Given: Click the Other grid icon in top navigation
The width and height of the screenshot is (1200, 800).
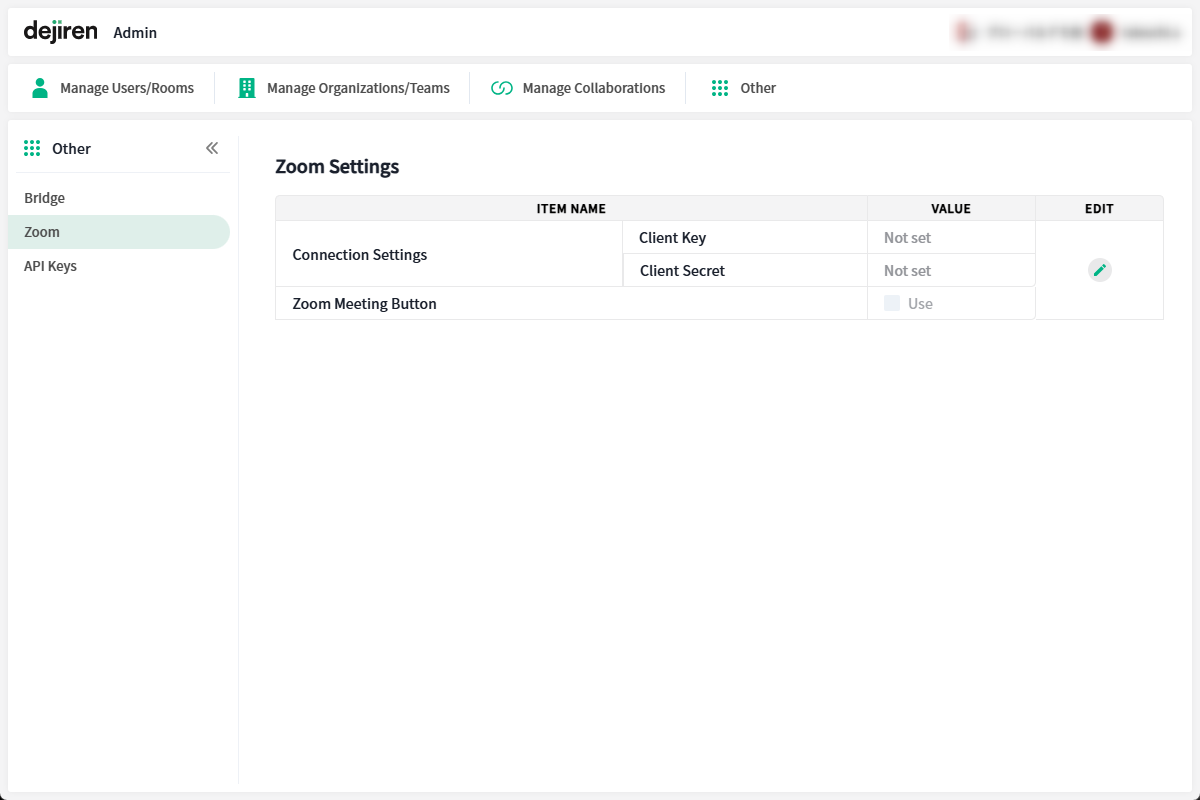Looking at the screenshot, I should (x=720, y=88).
